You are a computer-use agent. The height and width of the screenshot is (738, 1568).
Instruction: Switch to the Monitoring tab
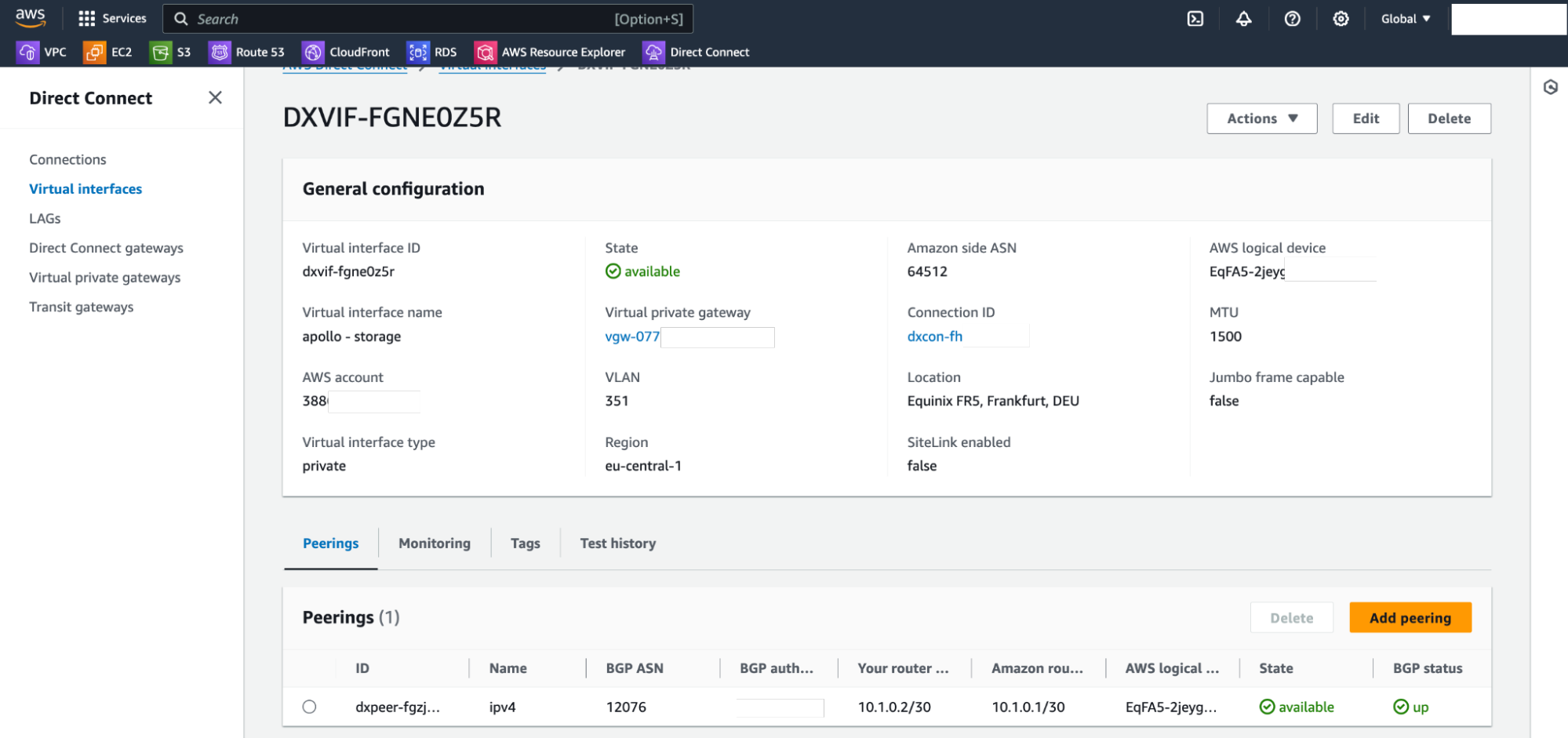(x=435, y=544)
